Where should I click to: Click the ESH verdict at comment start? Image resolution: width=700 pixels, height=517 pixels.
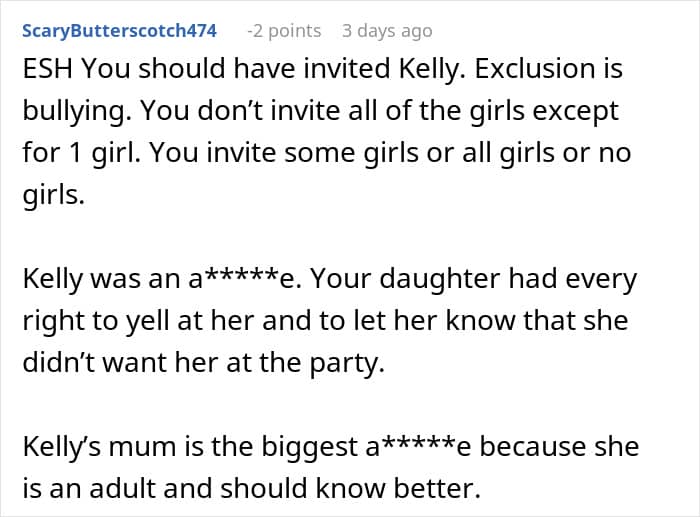[x=48, y=69]
